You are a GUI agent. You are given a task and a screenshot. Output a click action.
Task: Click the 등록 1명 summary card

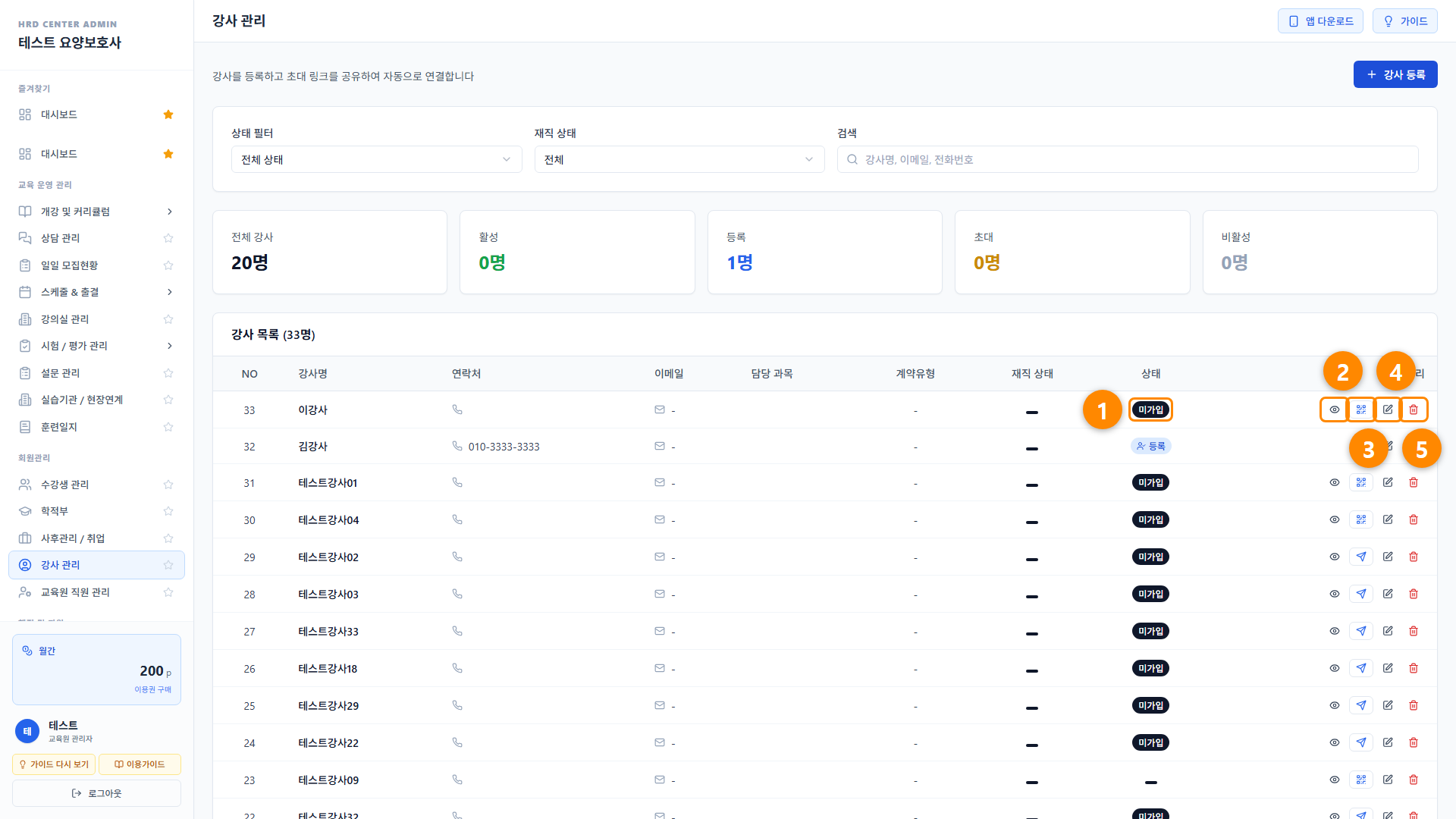point(824,253)
